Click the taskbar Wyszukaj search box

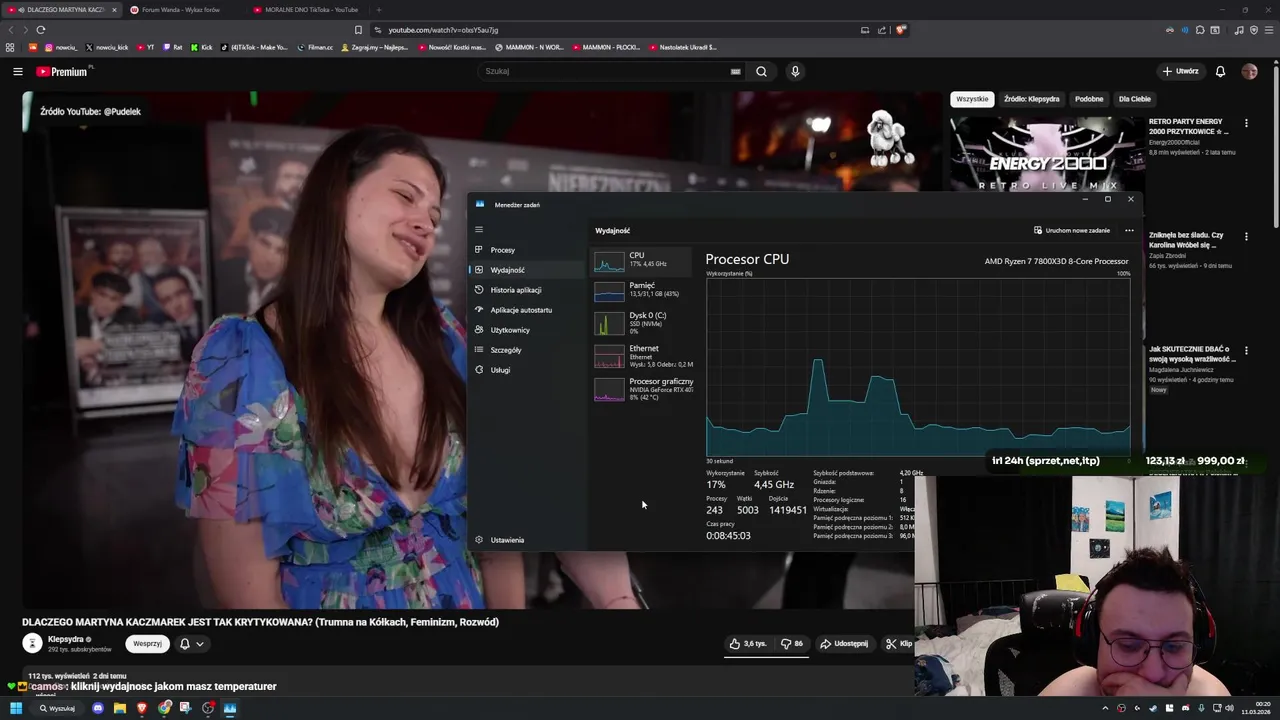(58, 708)
